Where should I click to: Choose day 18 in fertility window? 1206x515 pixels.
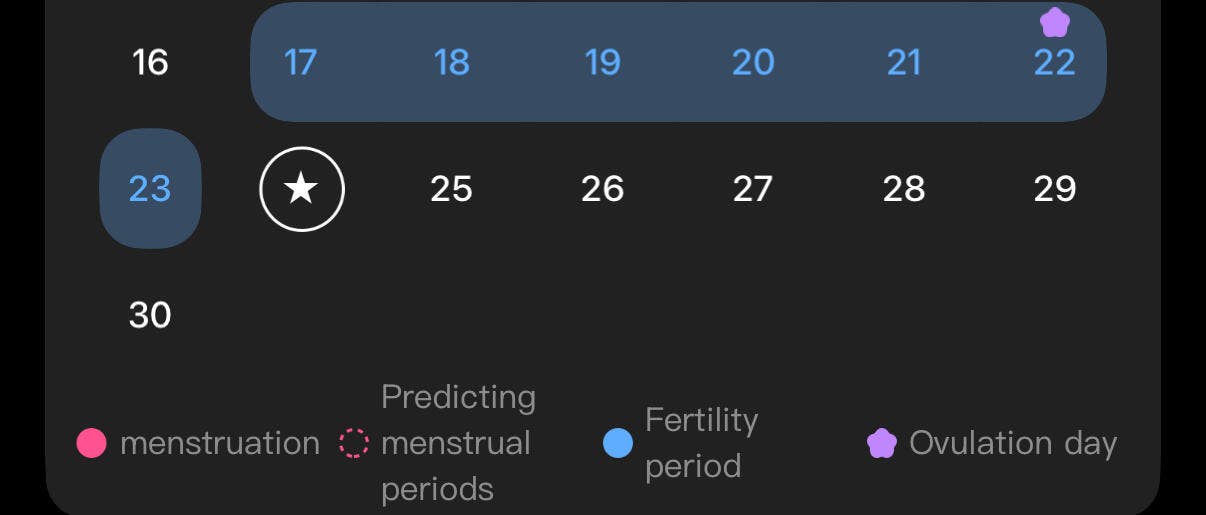452,63
